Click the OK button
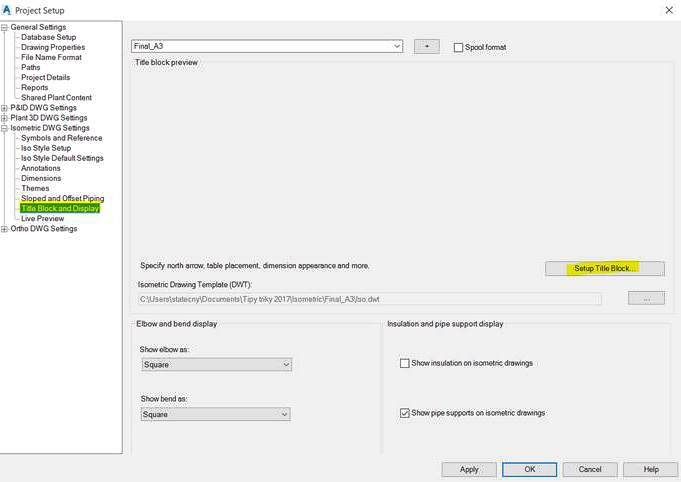 (529, 469)
